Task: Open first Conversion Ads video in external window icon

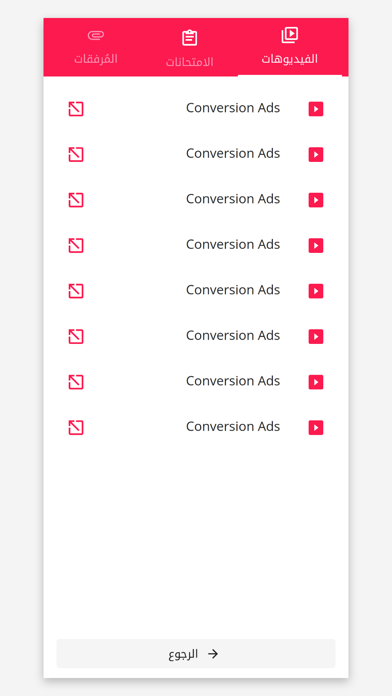Action: [76, 109]
